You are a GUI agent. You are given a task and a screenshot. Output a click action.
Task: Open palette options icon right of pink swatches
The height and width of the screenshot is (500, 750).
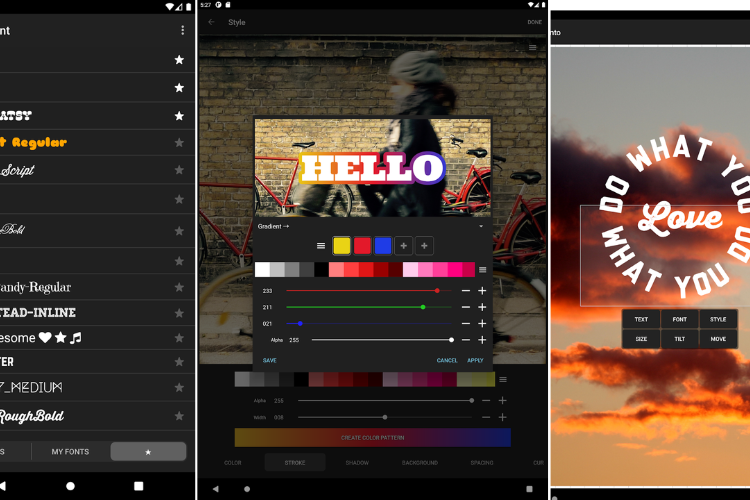pos(483,270)
